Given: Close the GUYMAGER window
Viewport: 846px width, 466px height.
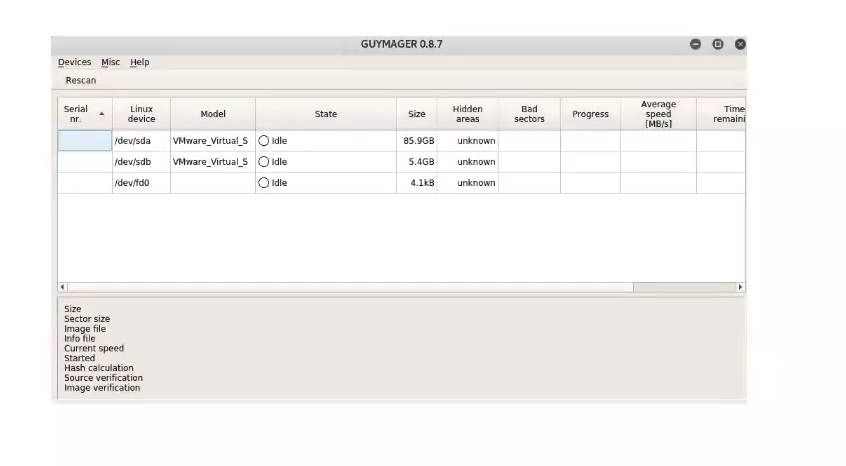Looking at the screenshot, I should [740, 44].
